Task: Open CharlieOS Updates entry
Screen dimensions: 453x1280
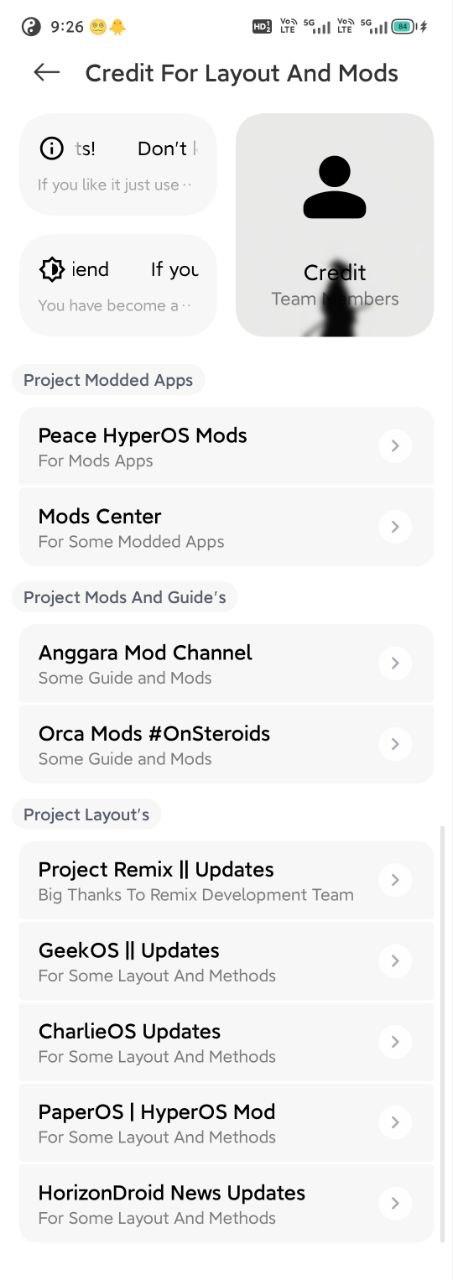Action: coord(226,1042)
